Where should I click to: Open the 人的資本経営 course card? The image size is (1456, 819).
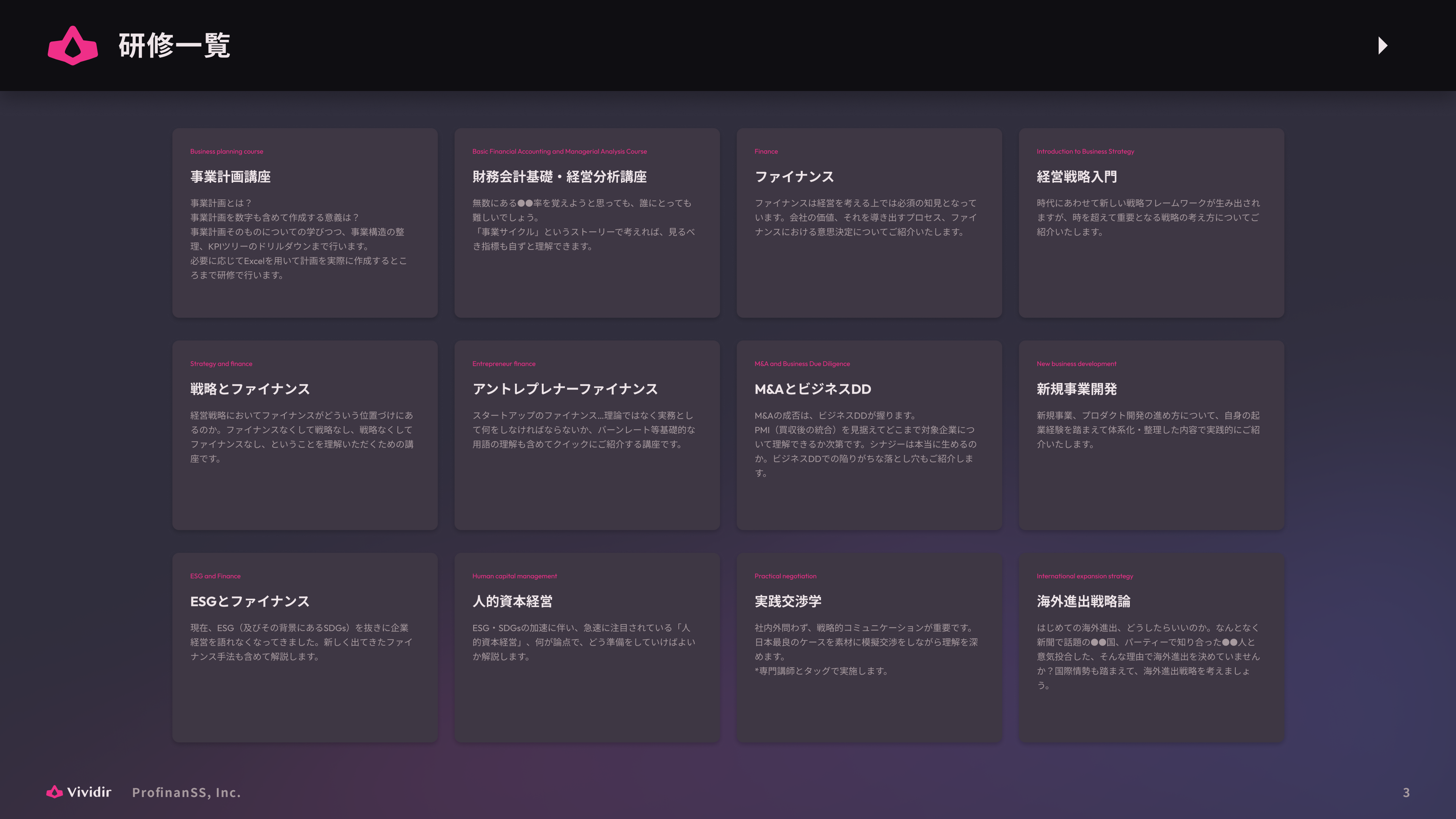587,647
